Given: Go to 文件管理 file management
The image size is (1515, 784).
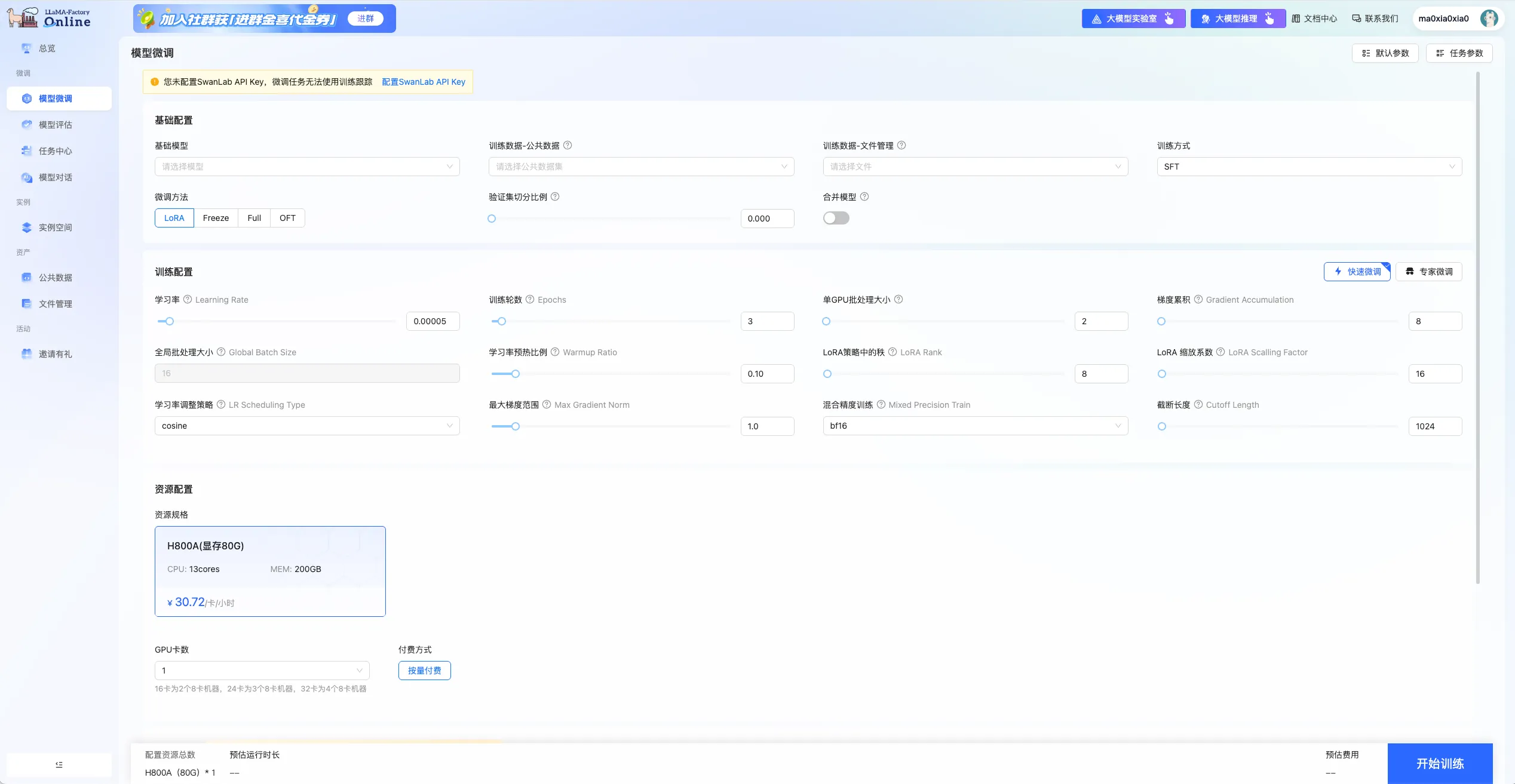Looking at the screenshot, I should (54, 303).
